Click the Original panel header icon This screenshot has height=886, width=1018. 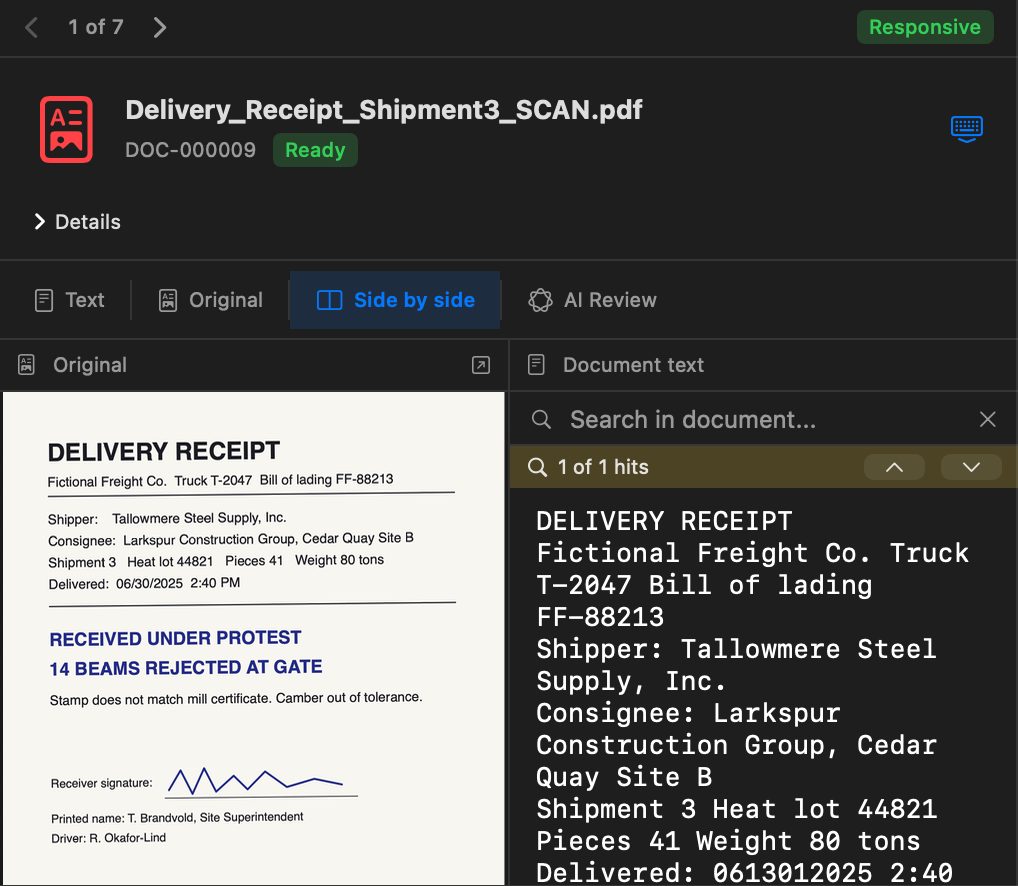[26, 365]
